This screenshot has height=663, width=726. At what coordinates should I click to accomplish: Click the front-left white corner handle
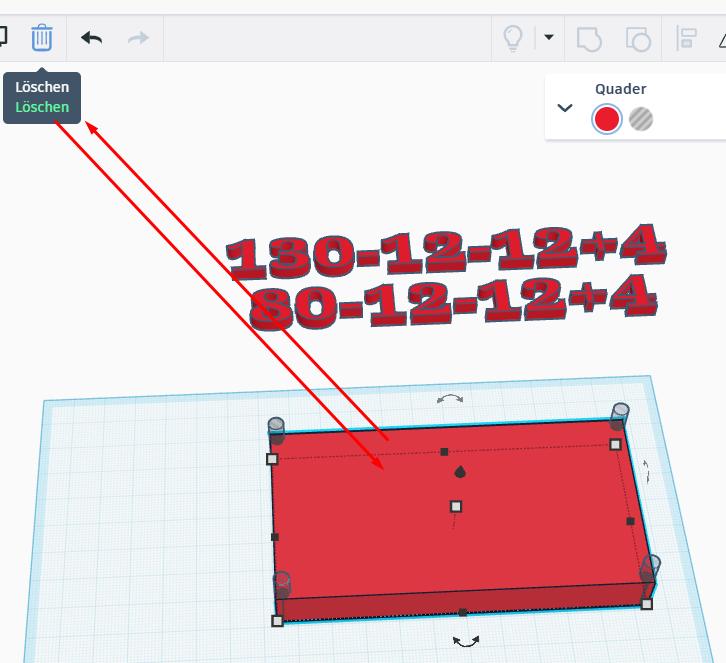277,621
